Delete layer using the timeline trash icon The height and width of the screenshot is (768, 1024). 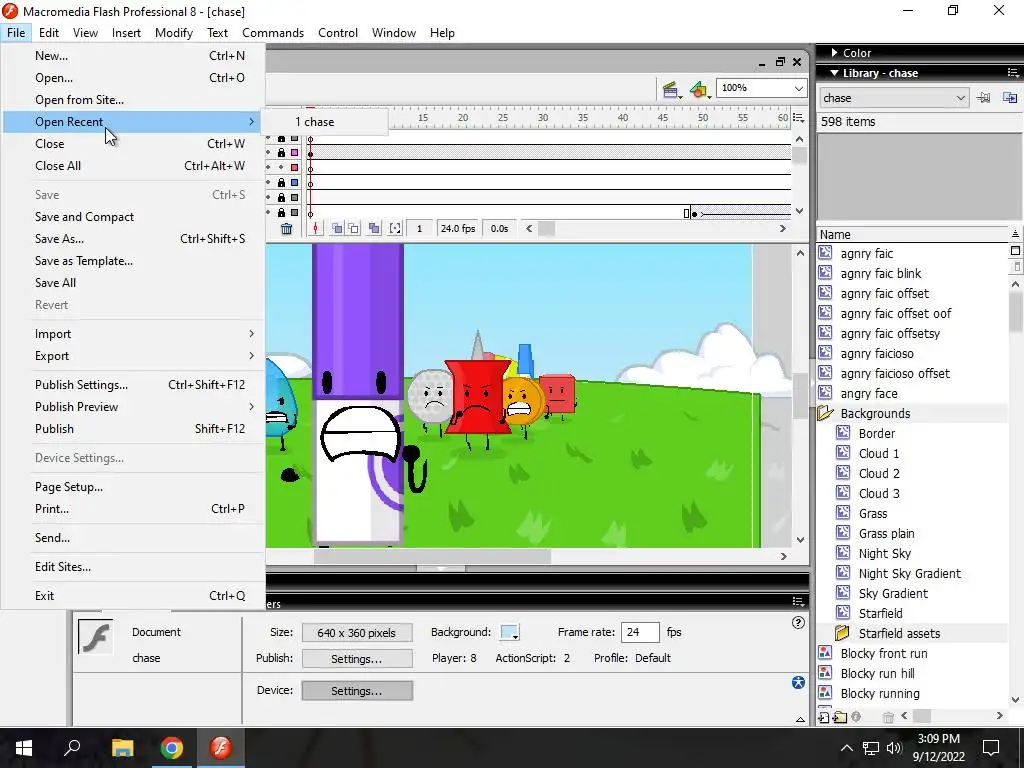286,229
